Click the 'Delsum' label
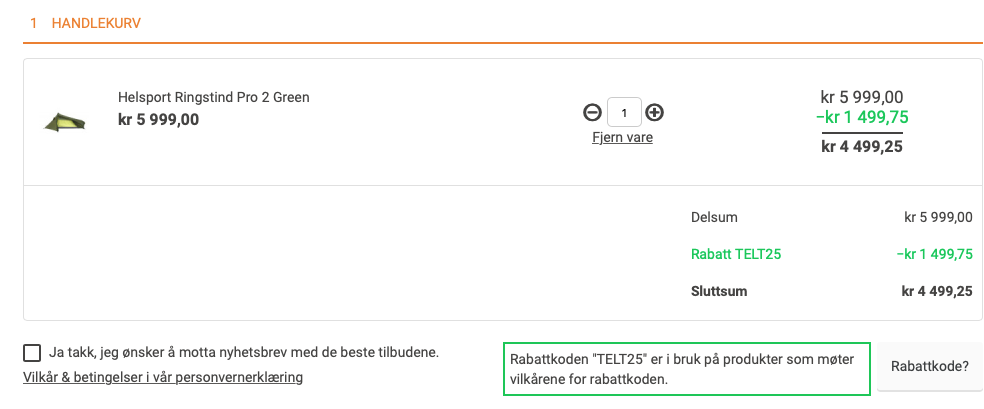Image resolution: width=984 pixels, height=409 pixels. (x=714, y=217)
